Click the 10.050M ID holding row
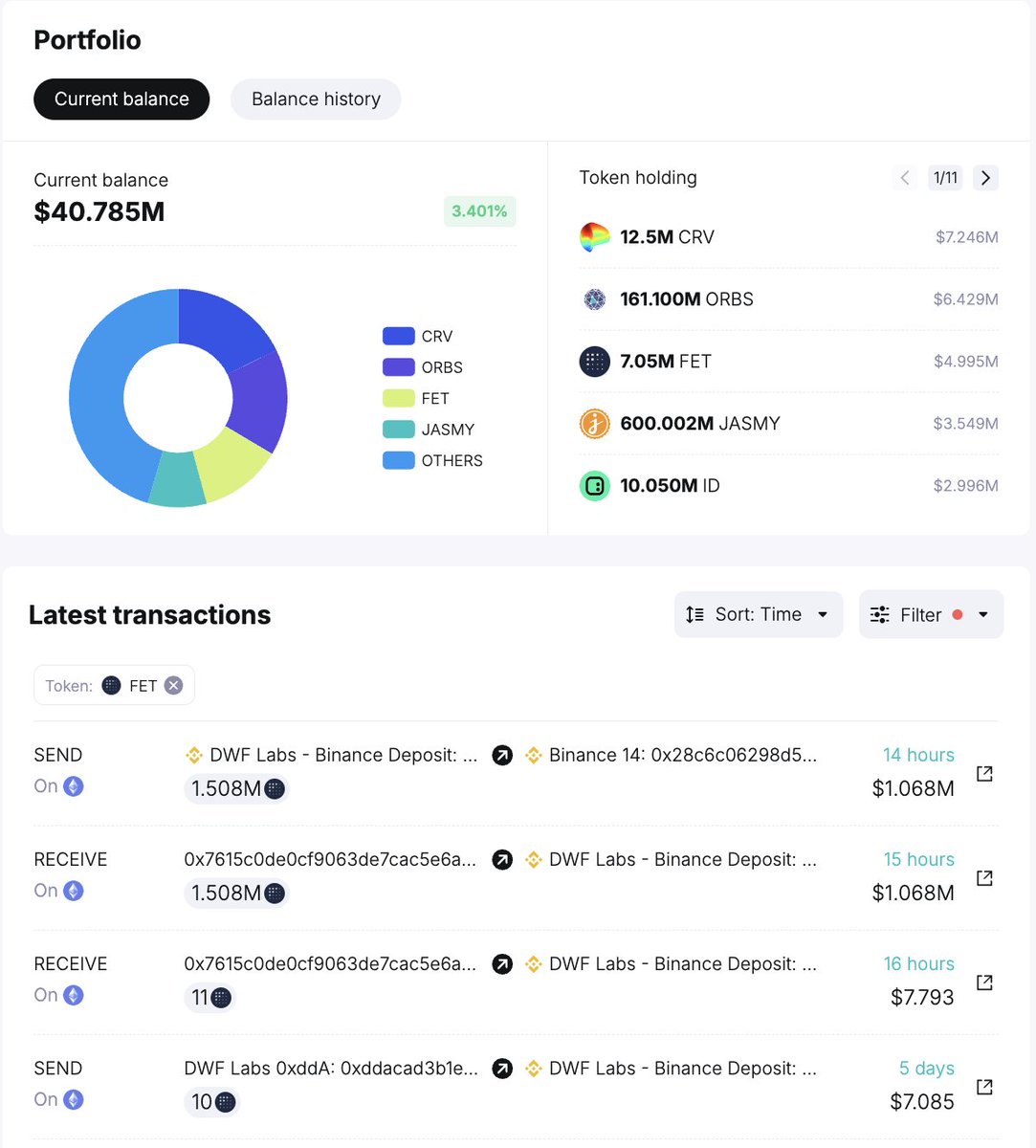This screenshot has width=1036, height=1148. [x=789, y=486]
